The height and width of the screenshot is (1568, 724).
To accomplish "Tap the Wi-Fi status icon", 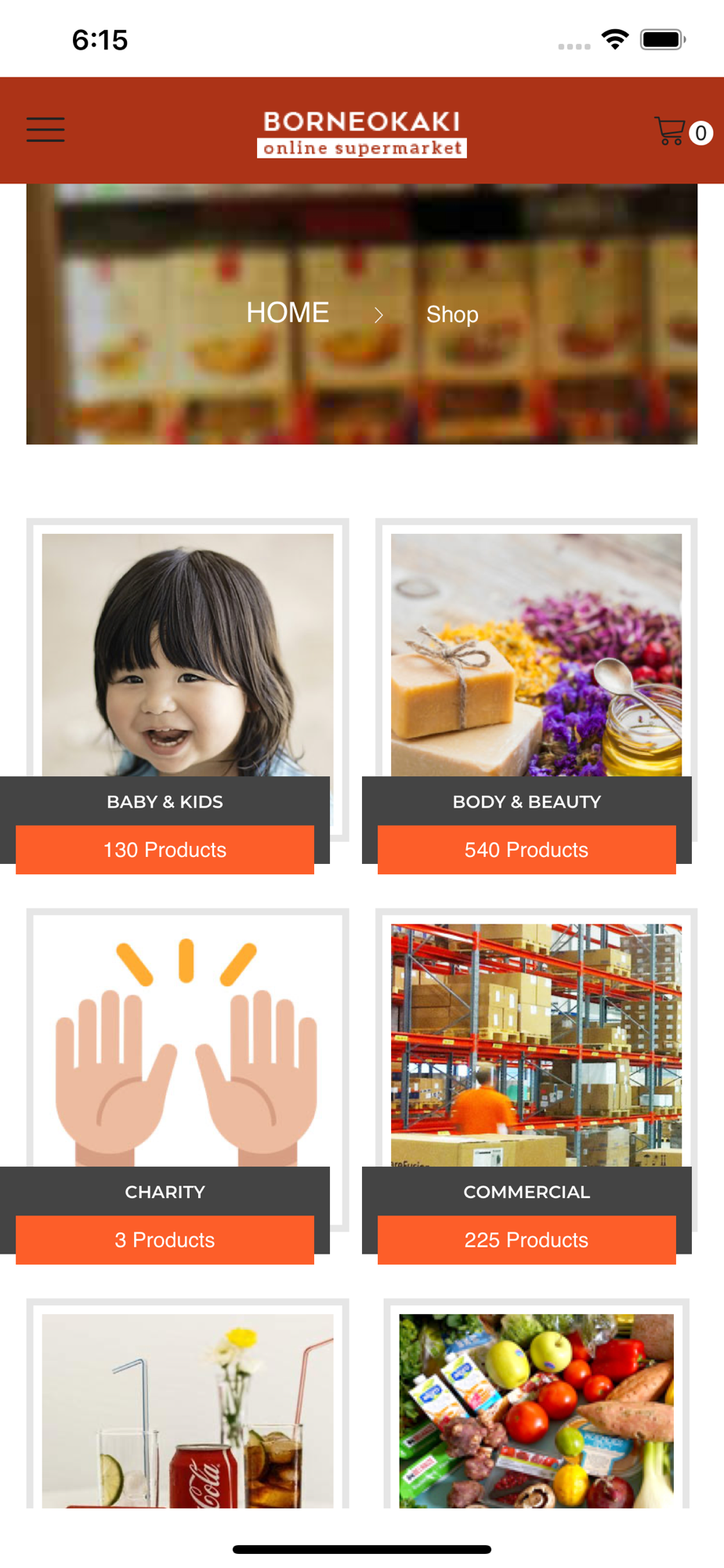I will click(x=615, y=39).
